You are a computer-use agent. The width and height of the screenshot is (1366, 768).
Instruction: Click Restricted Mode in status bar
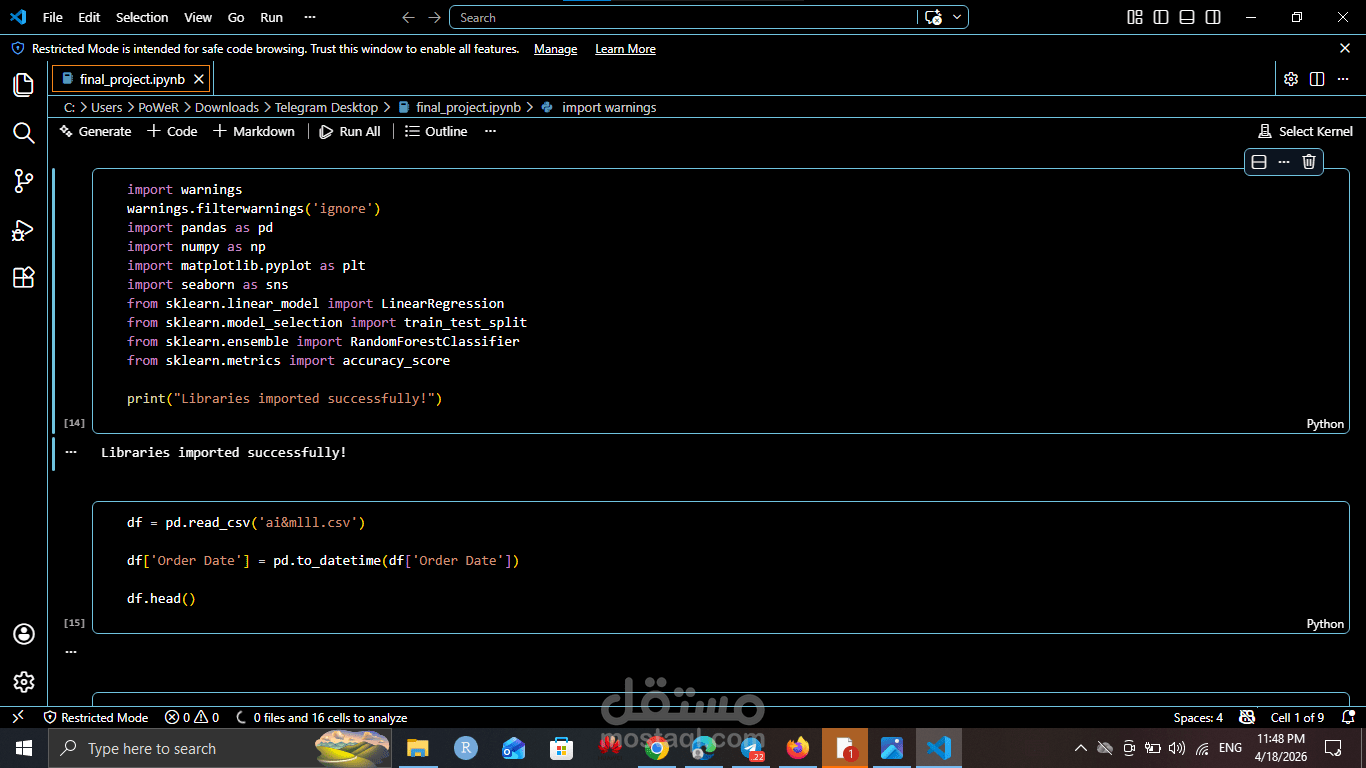pyautogui.click(x=96, y=717)
